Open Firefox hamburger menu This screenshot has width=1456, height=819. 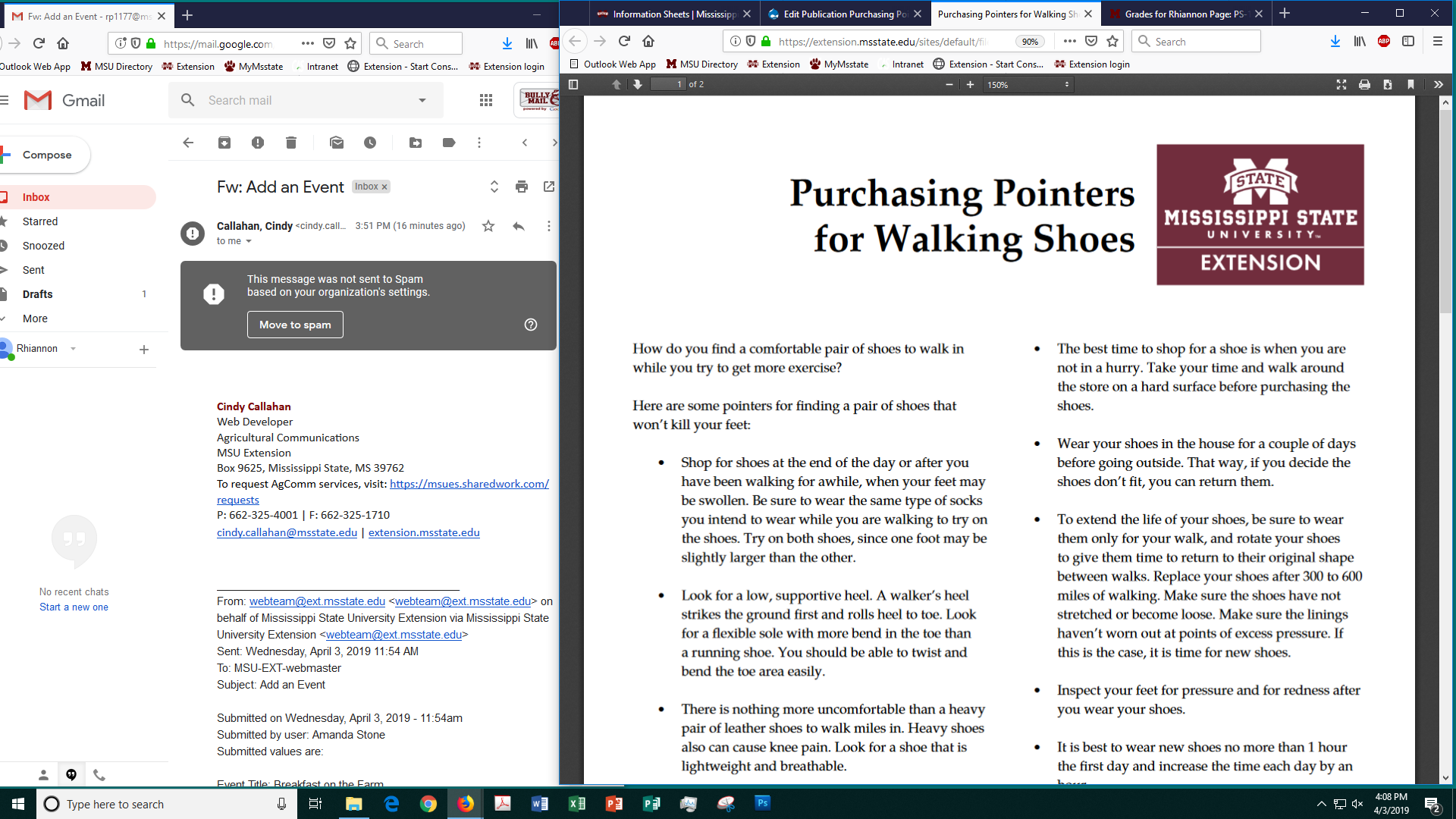coord(1438,41)
